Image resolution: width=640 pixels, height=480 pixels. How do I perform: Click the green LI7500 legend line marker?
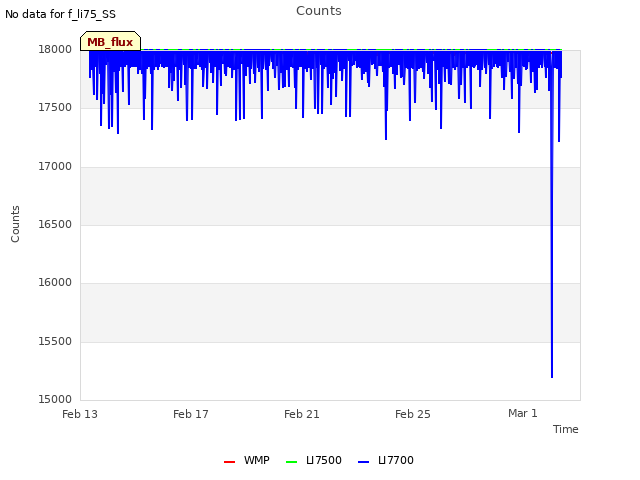[291, 462]
